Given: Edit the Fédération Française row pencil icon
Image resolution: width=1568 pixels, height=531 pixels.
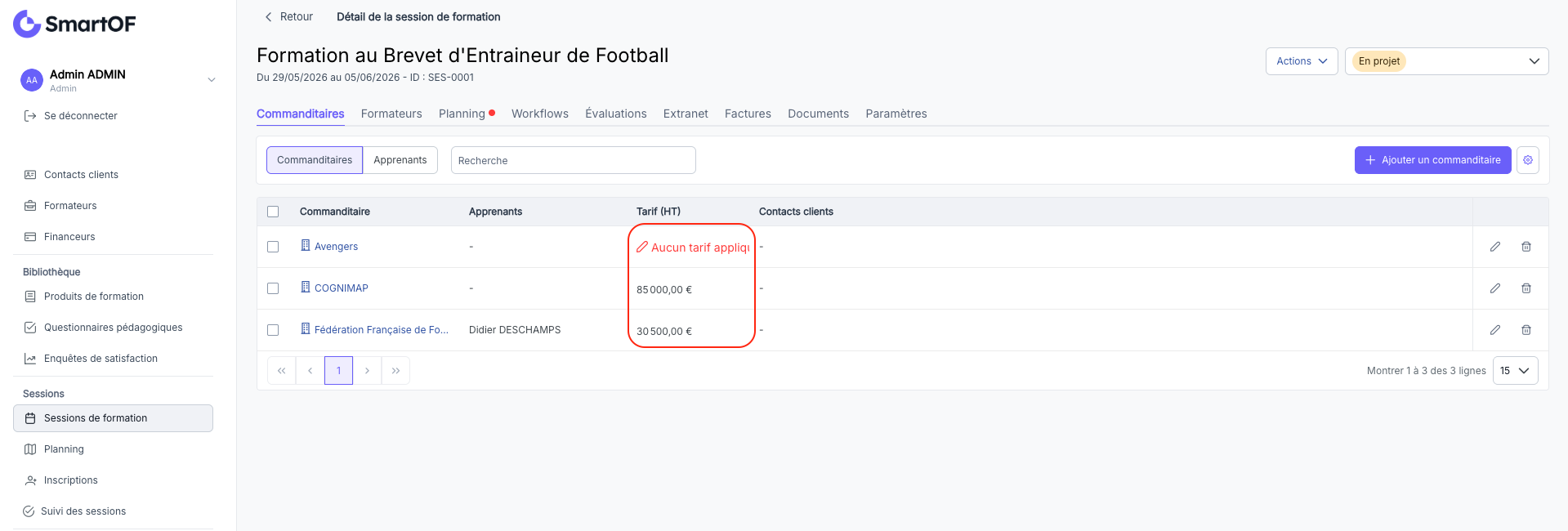Looking at the screenshot, I should 1495,330.
